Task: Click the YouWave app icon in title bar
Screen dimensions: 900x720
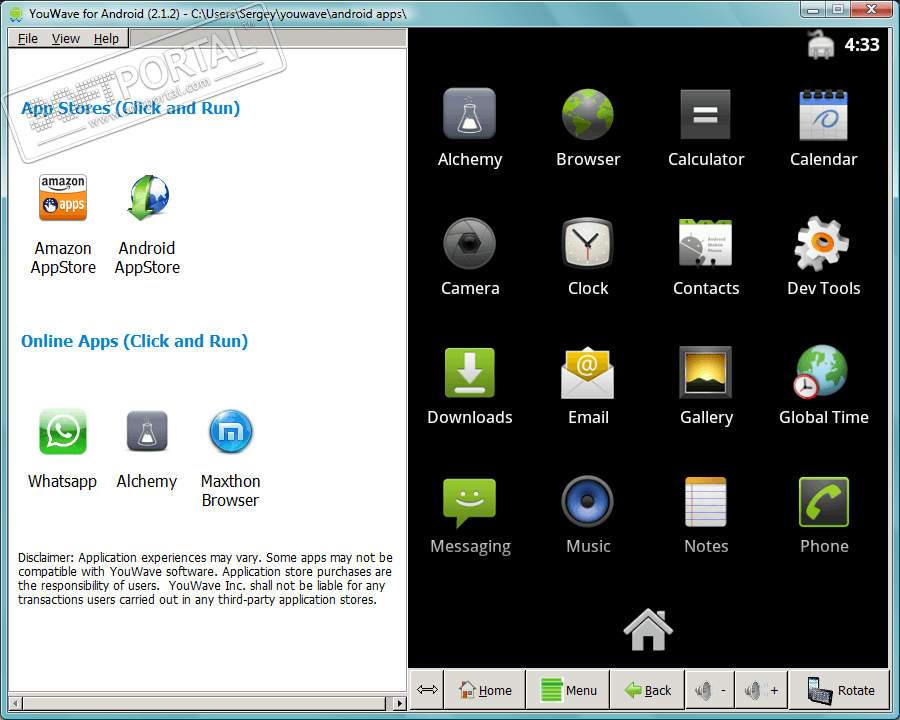Action: point(16,14)
